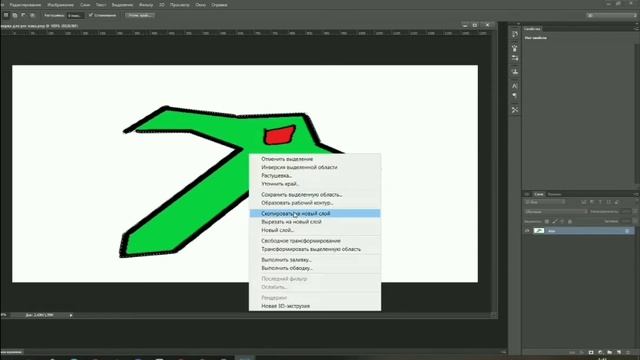The image size is (640, 360).
Task: Open layer filter kind dropdown (Вид)
Action: [x=545, y=202]
